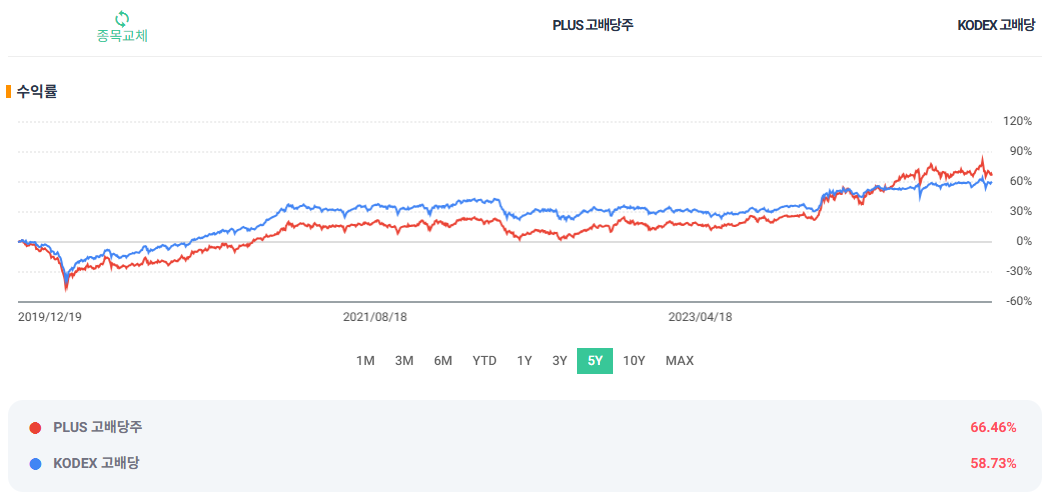
Task: Switch chart period to 1M
Action: click(365, 361)
